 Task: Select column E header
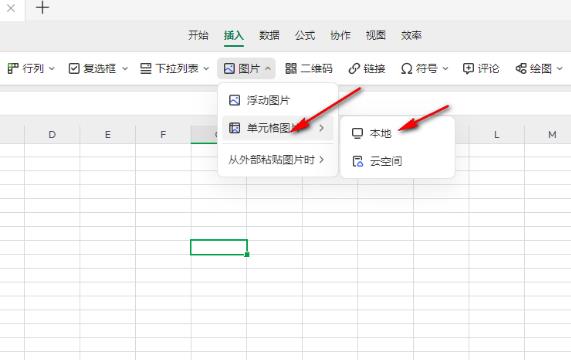point(107,135)
